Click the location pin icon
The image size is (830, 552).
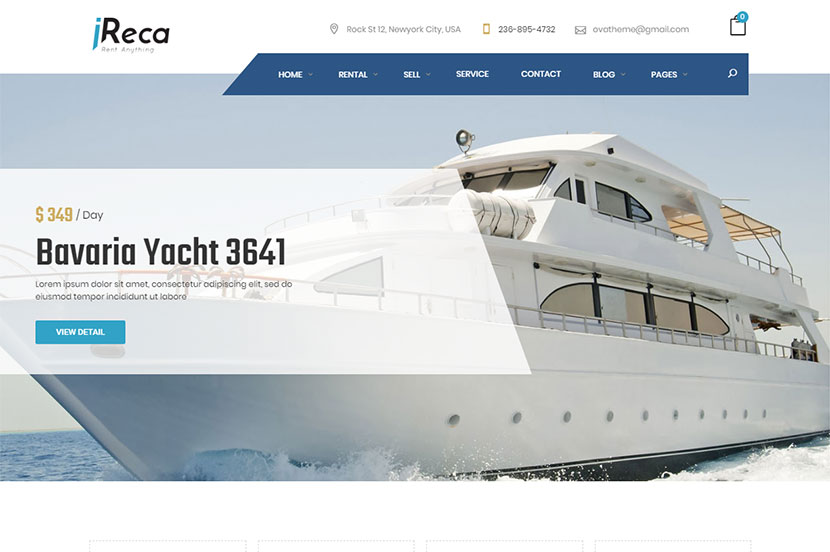click(333, 29)
